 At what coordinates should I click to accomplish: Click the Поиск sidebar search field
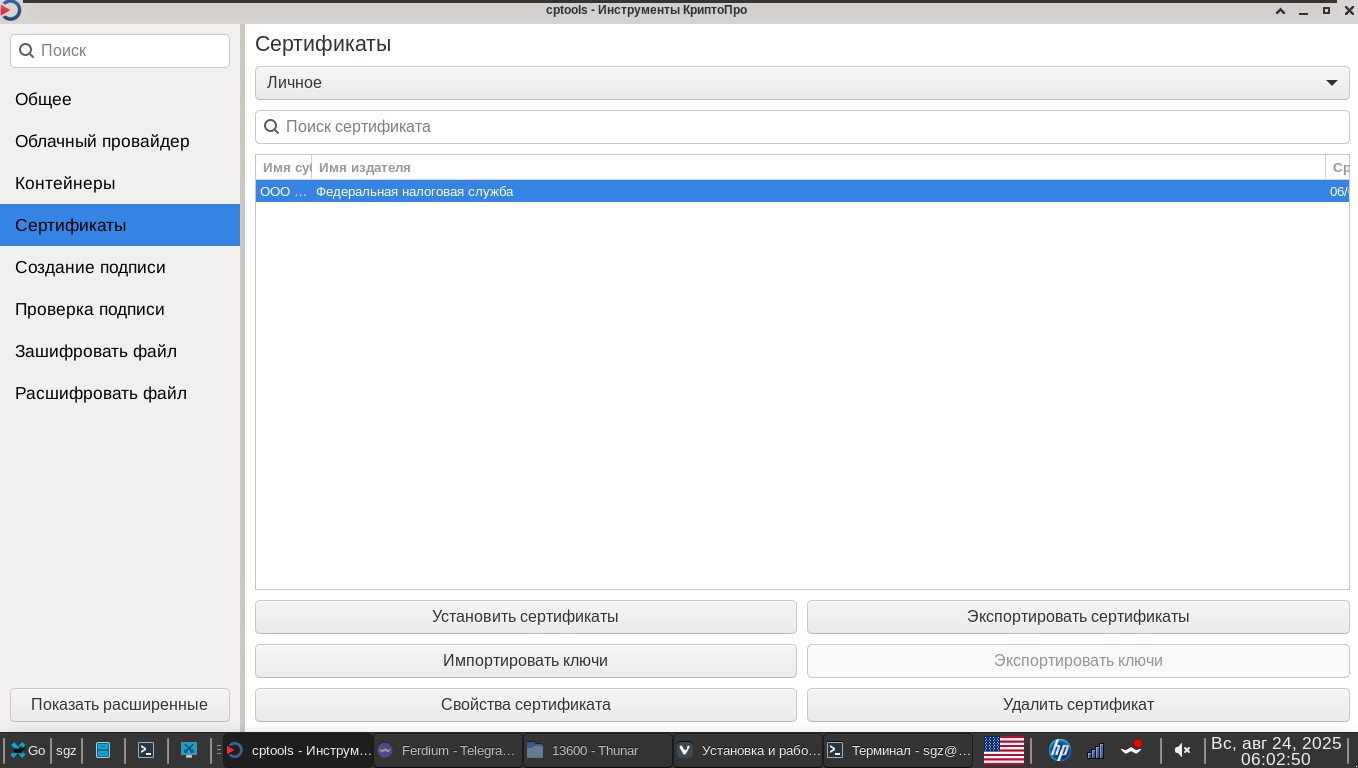coord(120,51)
